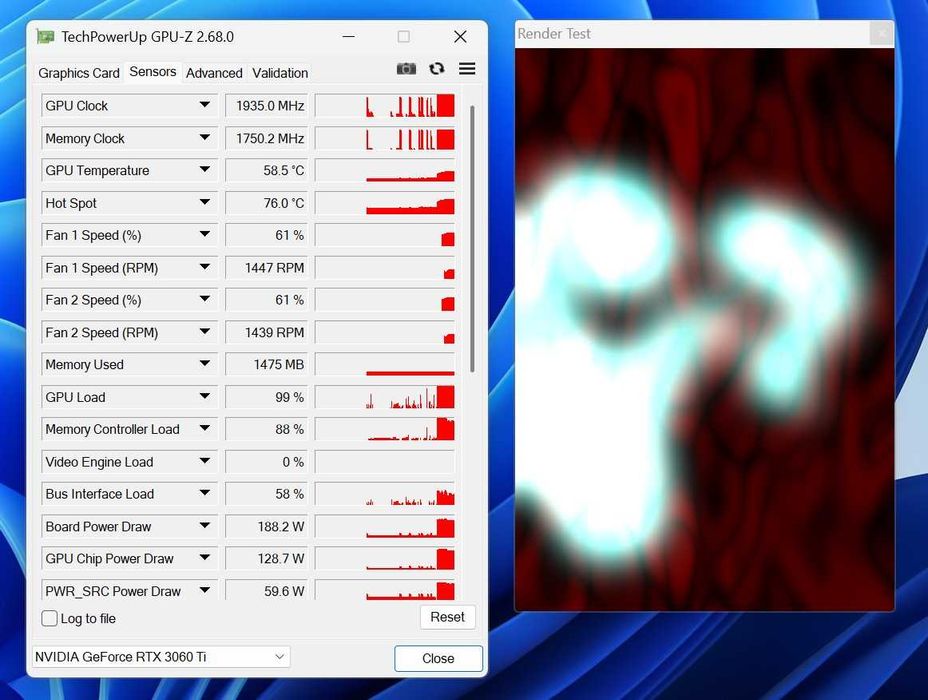Click the 1475 MB Memory Used value

pos(266,364)
